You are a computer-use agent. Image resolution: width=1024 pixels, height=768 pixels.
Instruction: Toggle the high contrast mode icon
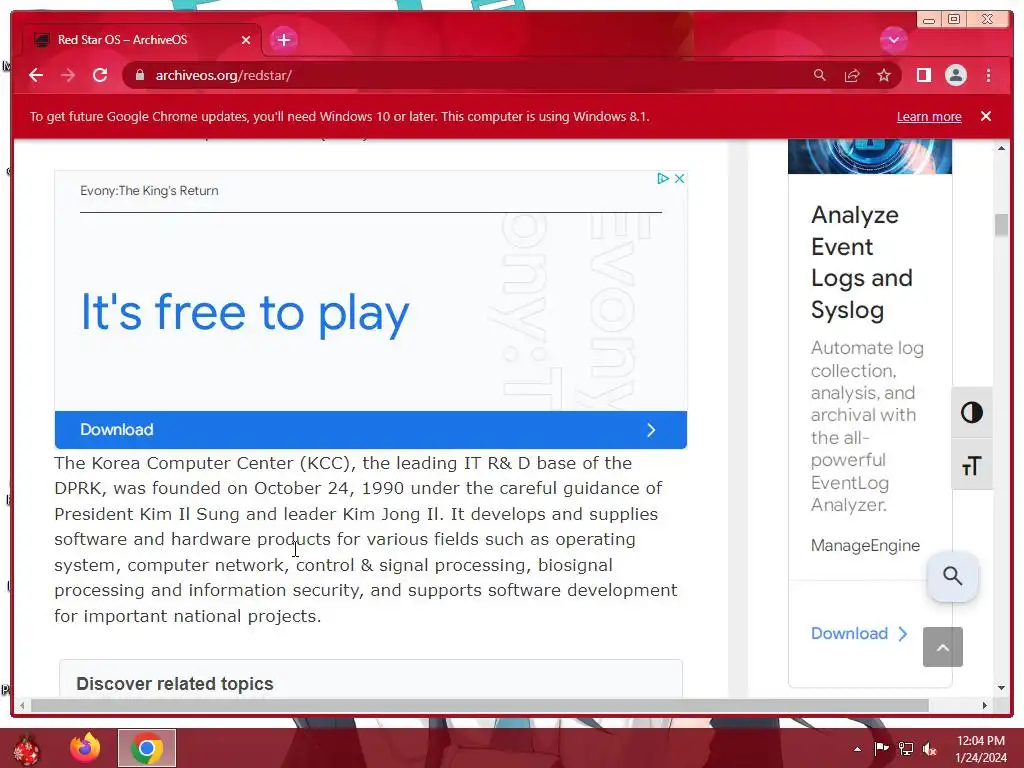coord(972,413)
